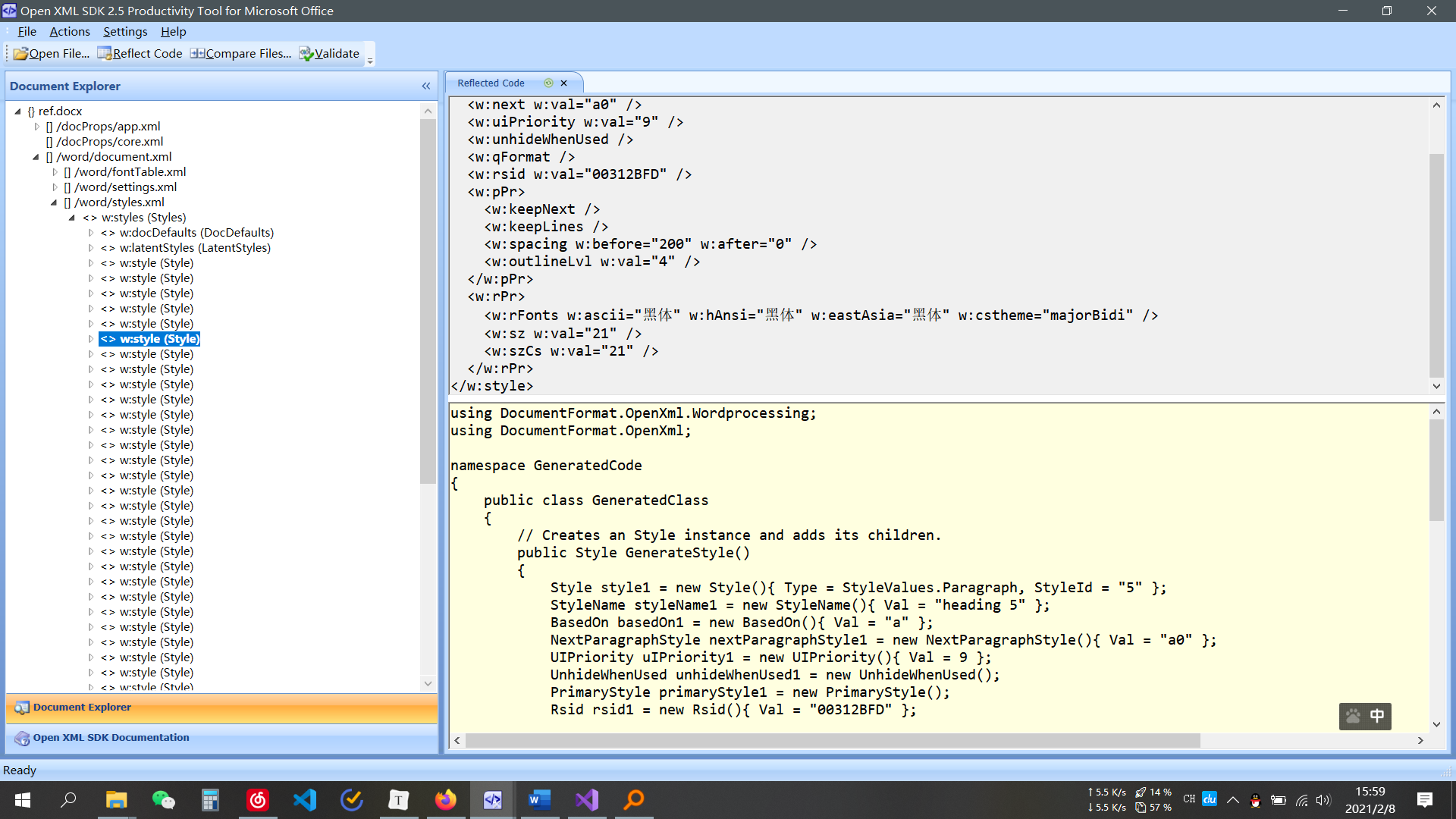Collapse the /word/styles.xml node
This screenshot has width=1456, height=819.
[54, 202]
